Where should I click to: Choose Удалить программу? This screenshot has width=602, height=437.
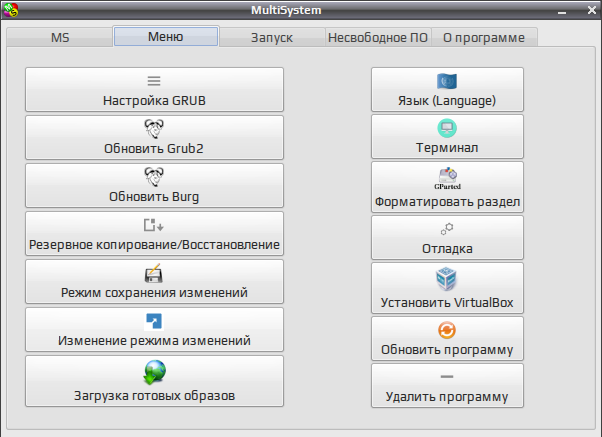(447, 386)
